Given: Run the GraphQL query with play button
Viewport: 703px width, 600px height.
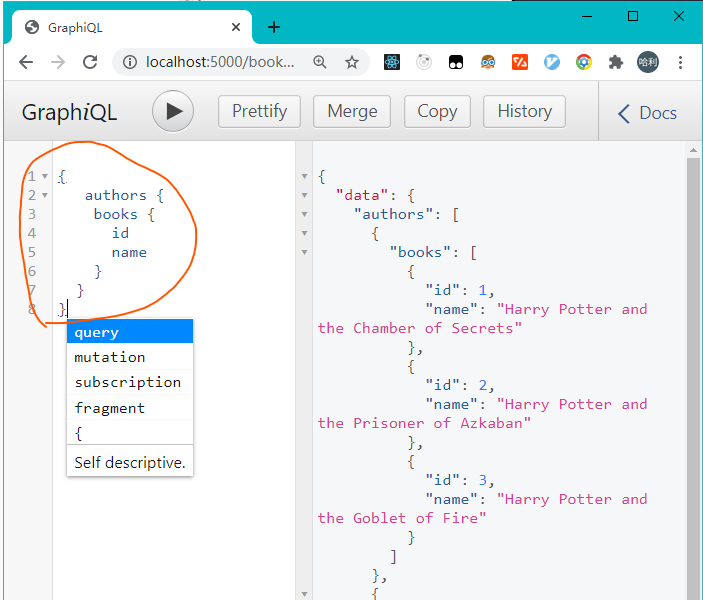Looking at the screenshot, I should (x=173, y=111).
